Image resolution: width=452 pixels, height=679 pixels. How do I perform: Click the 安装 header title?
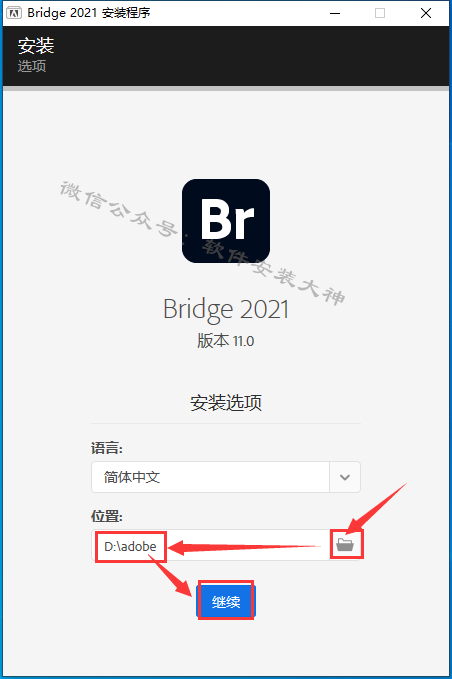click(36, 45)
